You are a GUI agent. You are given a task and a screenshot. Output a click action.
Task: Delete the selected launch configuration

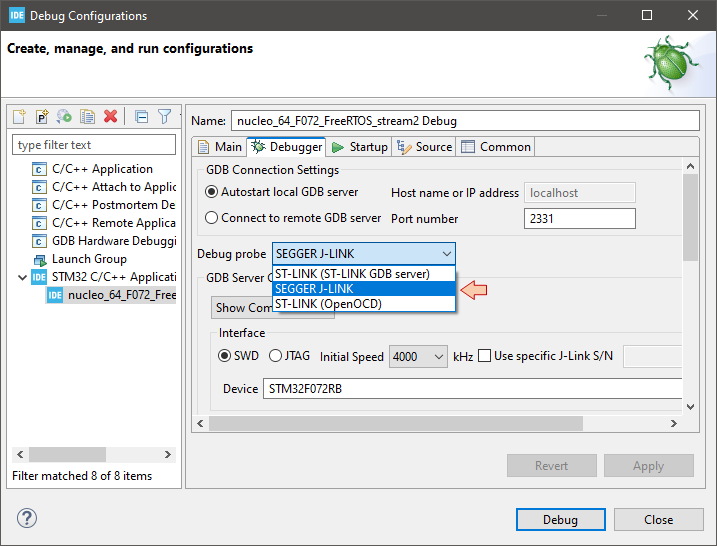pos(110,117)
